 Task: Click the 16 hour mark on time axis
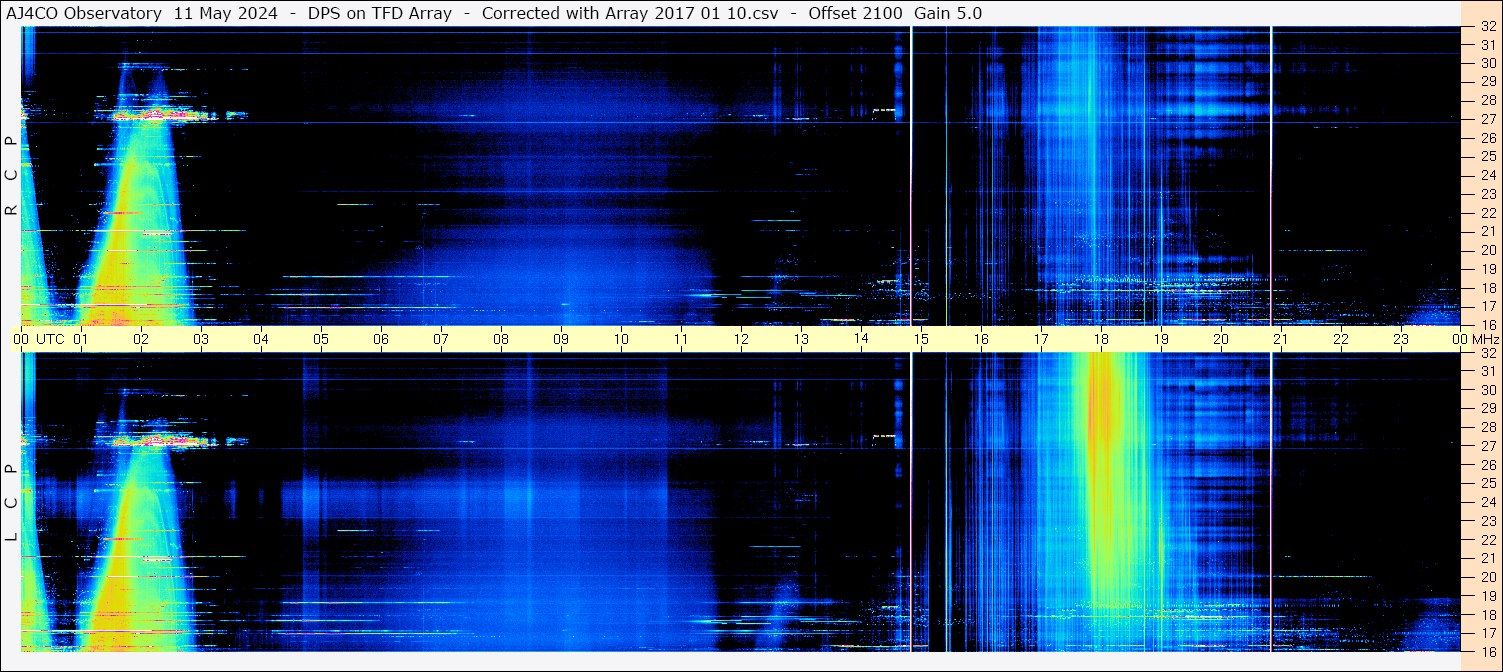pos(981,339)
